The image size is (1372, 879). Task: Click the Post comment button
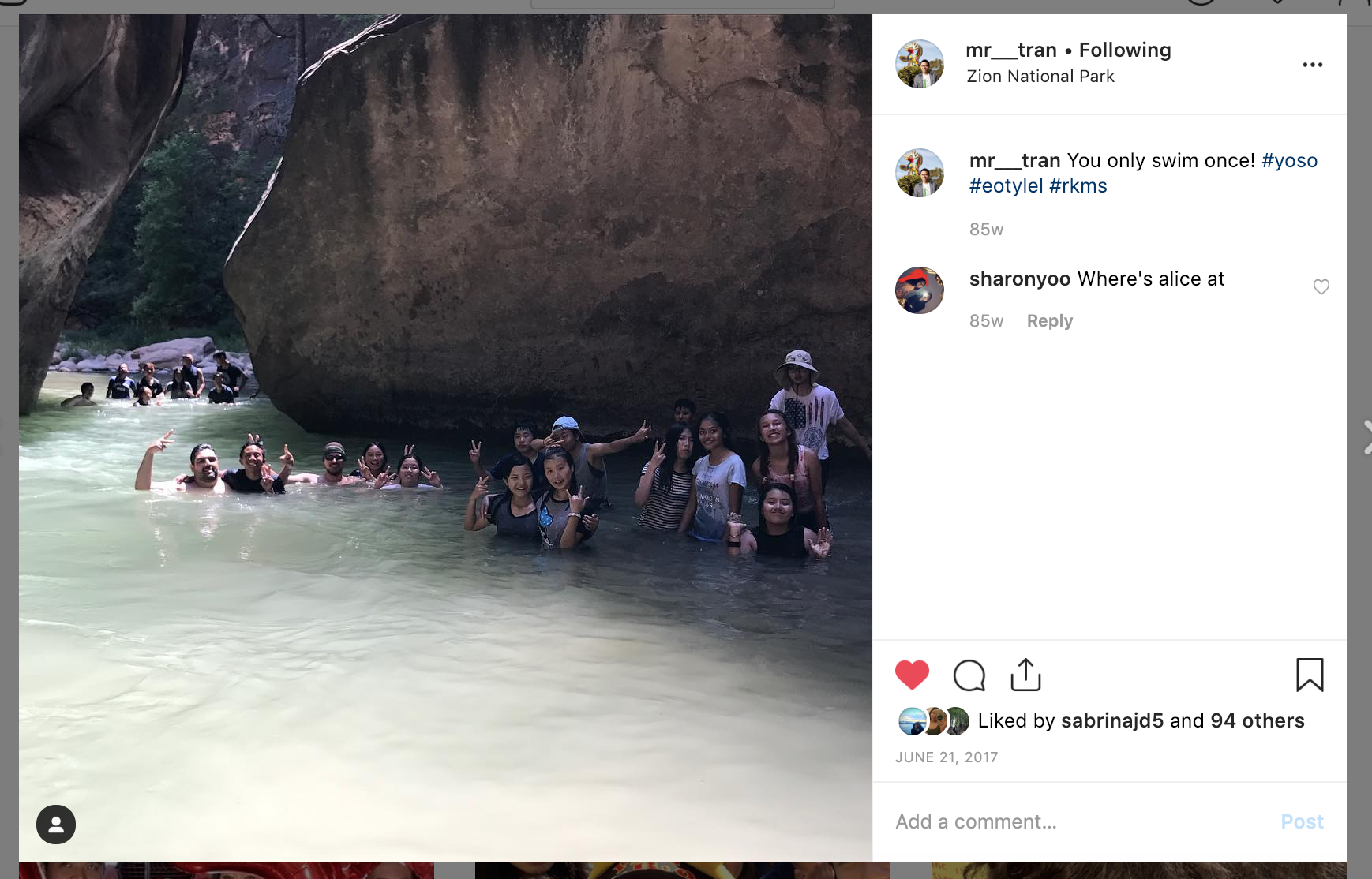coord(1302,821)
